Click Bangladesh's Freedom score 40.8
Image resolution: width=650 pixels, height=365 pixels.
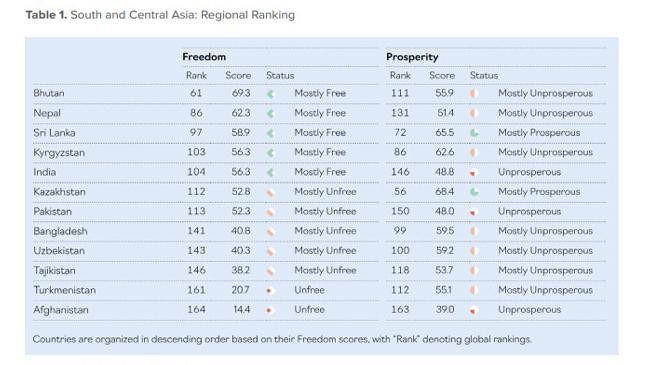241,231
